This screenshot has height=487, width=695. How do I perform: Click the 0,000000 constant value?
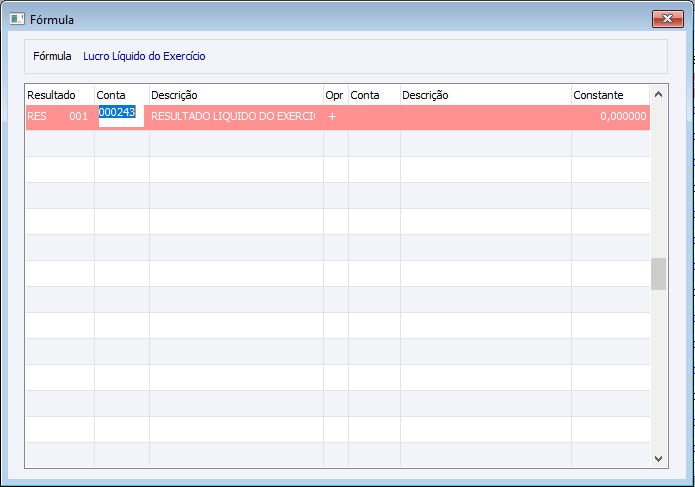point(623,117)
